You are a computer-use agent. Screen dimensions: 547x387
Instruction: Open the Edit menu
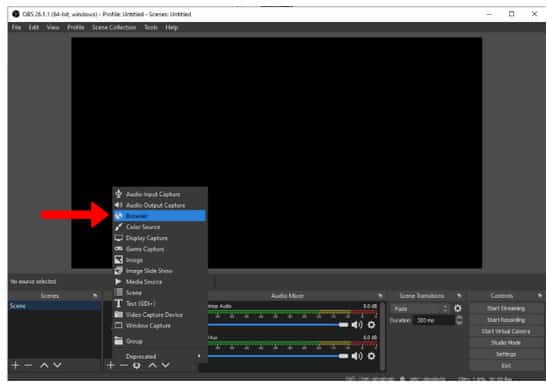[34, 28]
